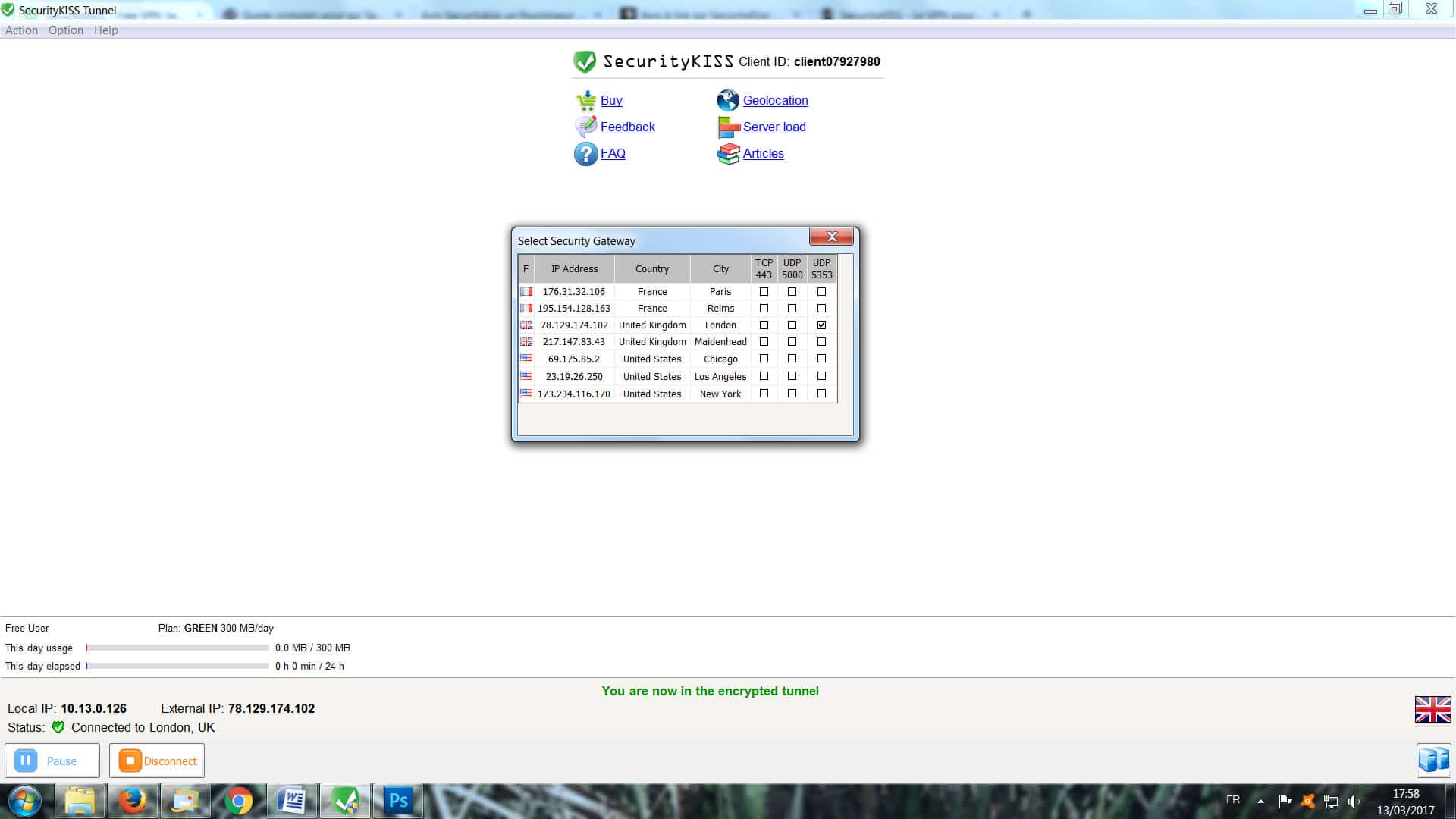Image resolution: width=1456 pixels, height=819 pixels.
Task: Check UDP 5353 for Los Angeles gateway
Action: click(x=821, y=376)
